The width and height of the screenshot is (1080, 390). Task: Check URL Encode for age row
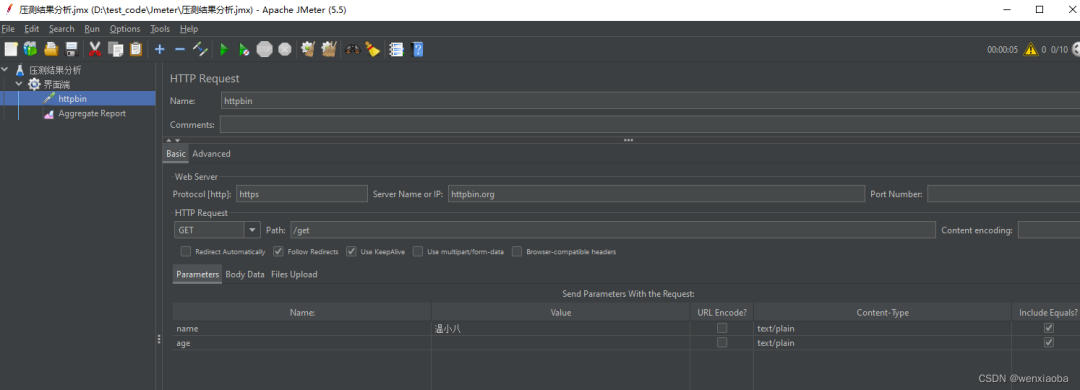click(x=722, y=342)
